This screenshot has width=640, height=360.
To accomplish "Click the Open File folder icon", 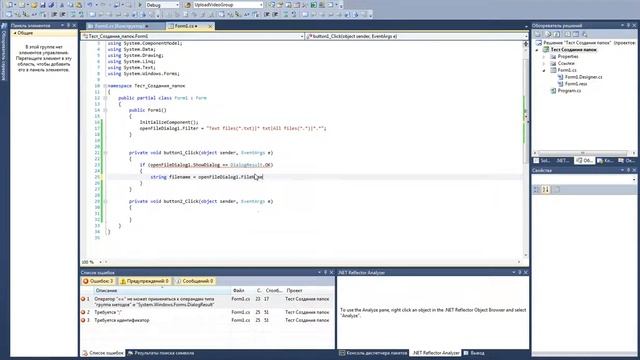I will [34, 5].
